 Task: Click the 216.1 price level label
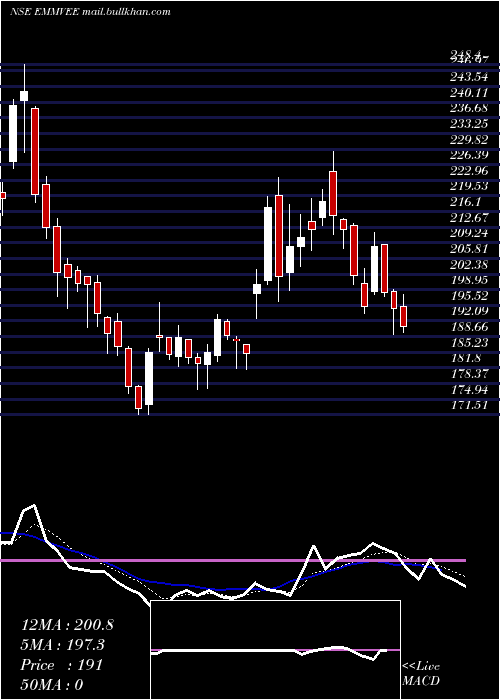coord(465,202)
